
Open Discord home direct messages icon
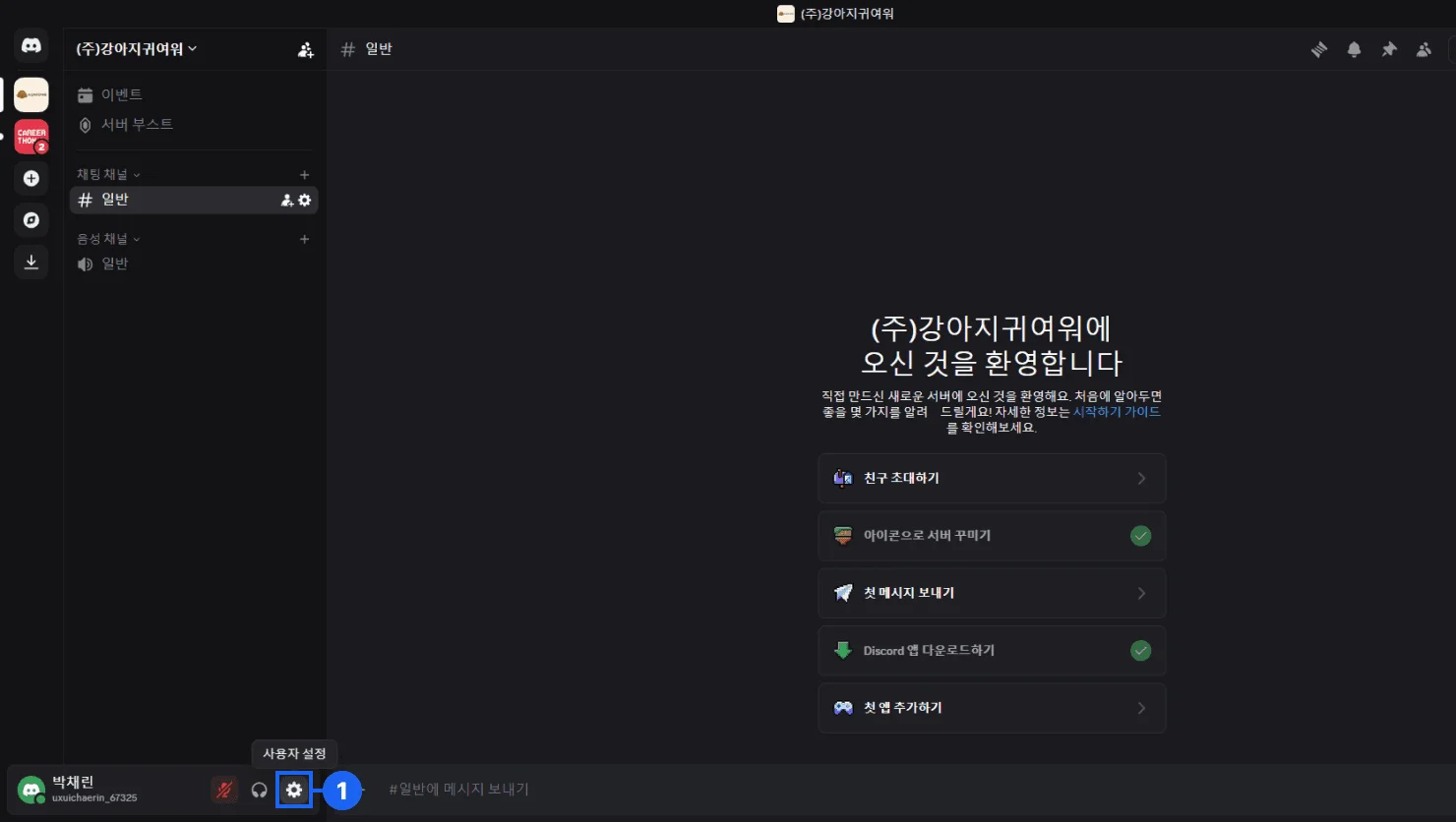coord(31,46)
